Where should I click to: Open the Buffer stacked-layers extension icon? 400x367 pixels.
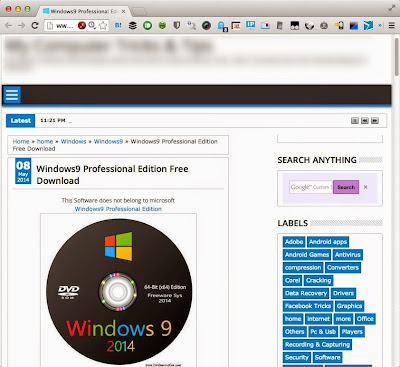pyautogui.click(x=133, y=25)
